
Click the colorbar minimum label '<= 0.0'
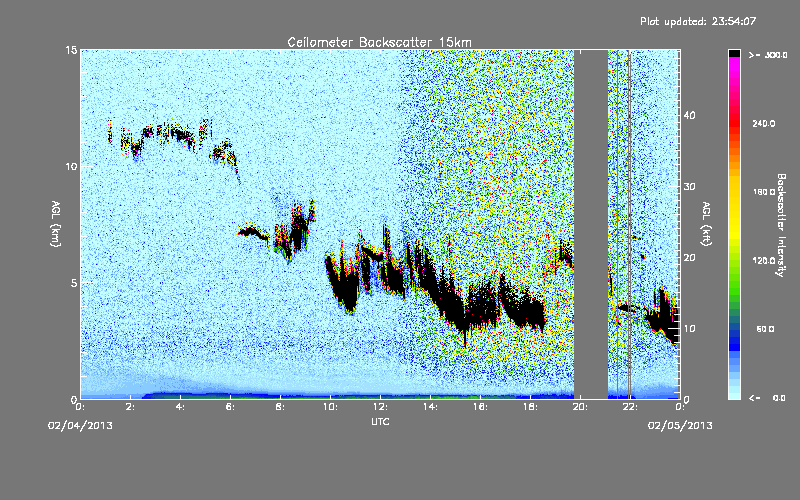tap(767, 398)
